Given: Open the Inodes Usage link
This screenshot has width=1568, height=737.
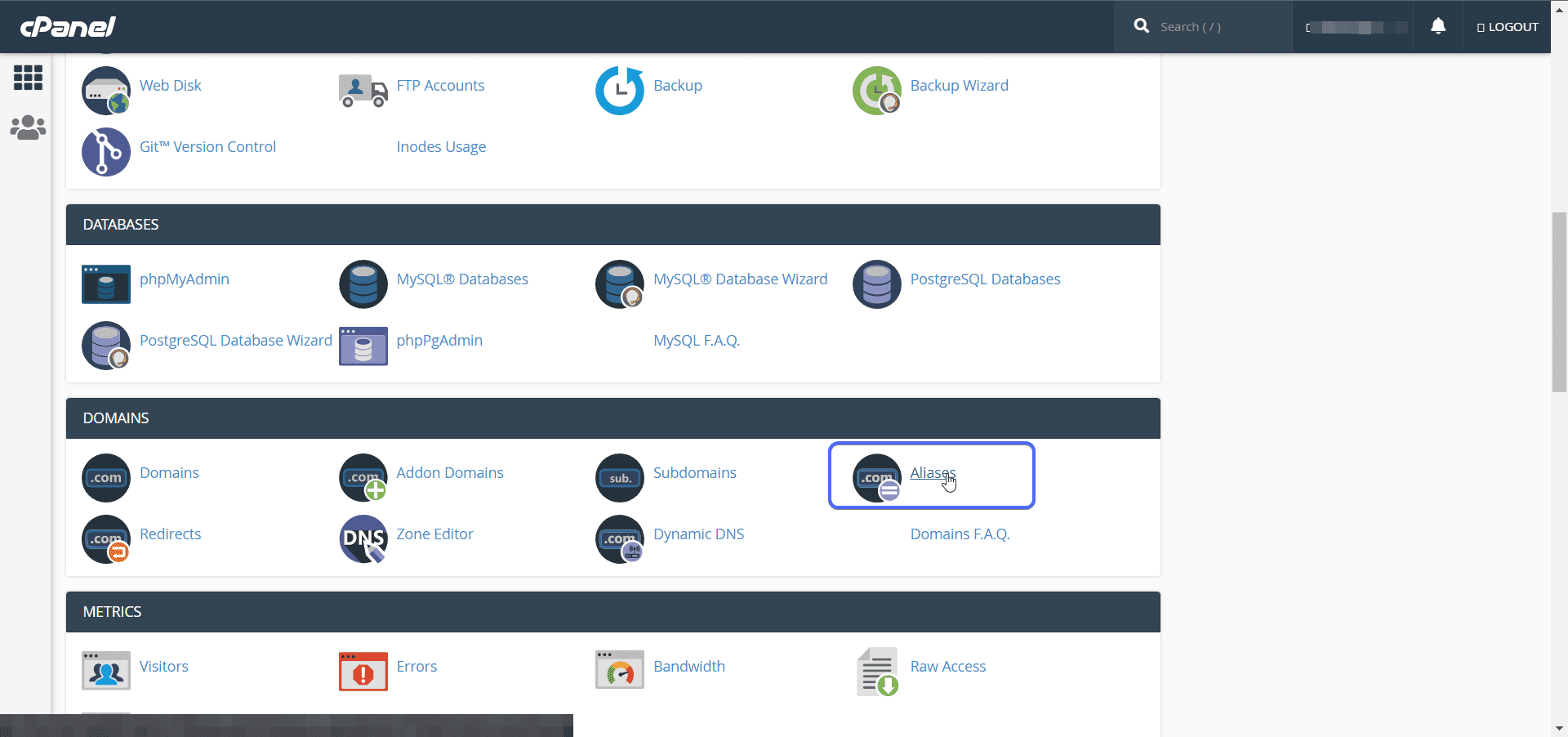Looking at the screenshot, I should [x=441, y=147].
